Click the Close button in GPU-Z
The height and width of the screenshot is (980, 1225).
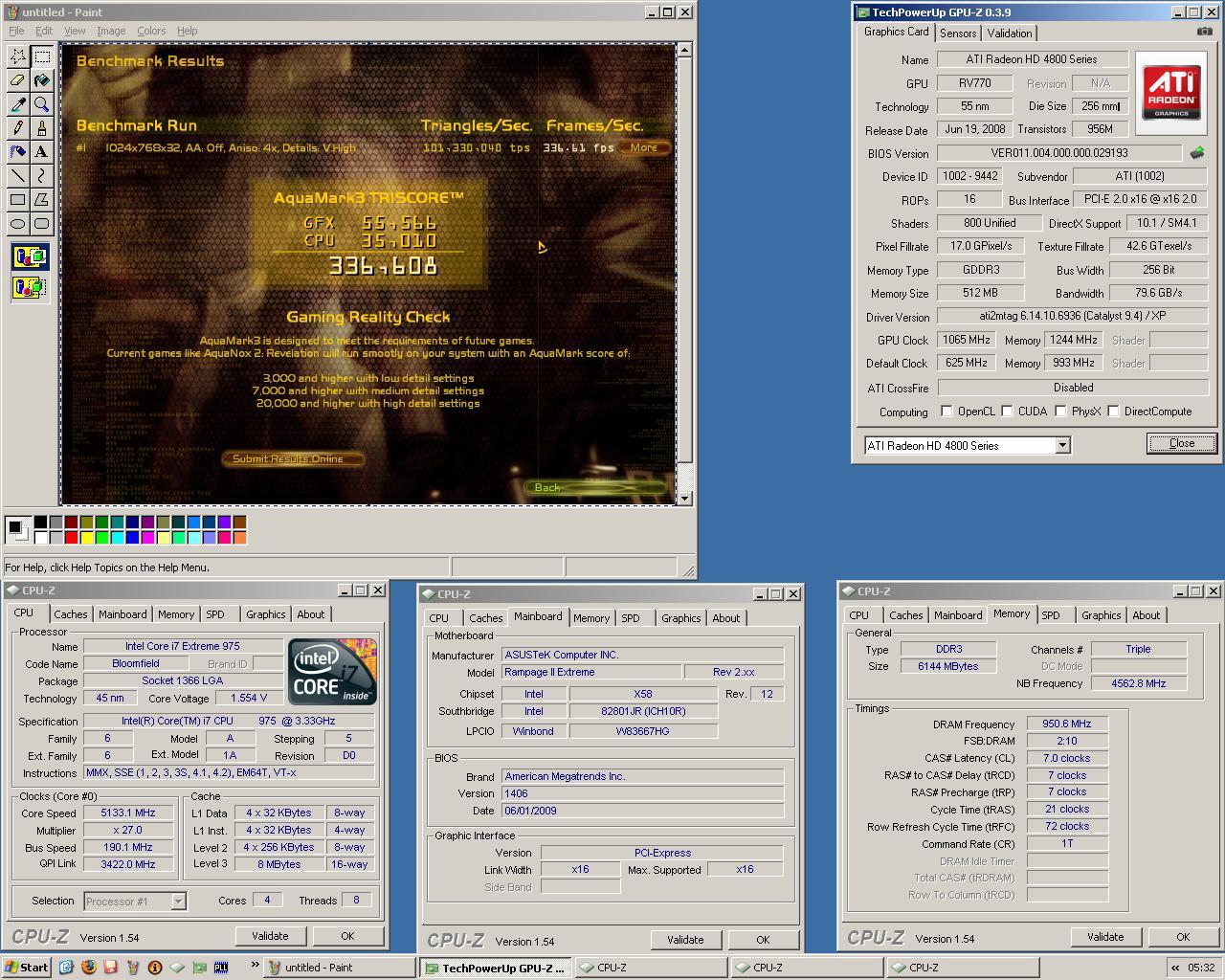click(x=1182, y=443)
